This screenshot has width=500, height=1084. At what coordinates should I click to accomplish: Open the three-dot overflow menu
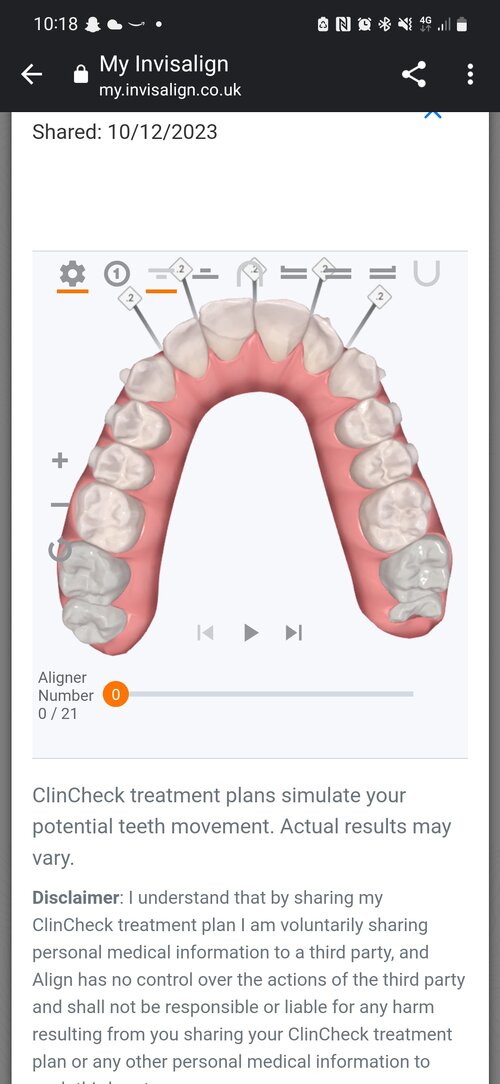pyautogui.click(x=470, y=74)
